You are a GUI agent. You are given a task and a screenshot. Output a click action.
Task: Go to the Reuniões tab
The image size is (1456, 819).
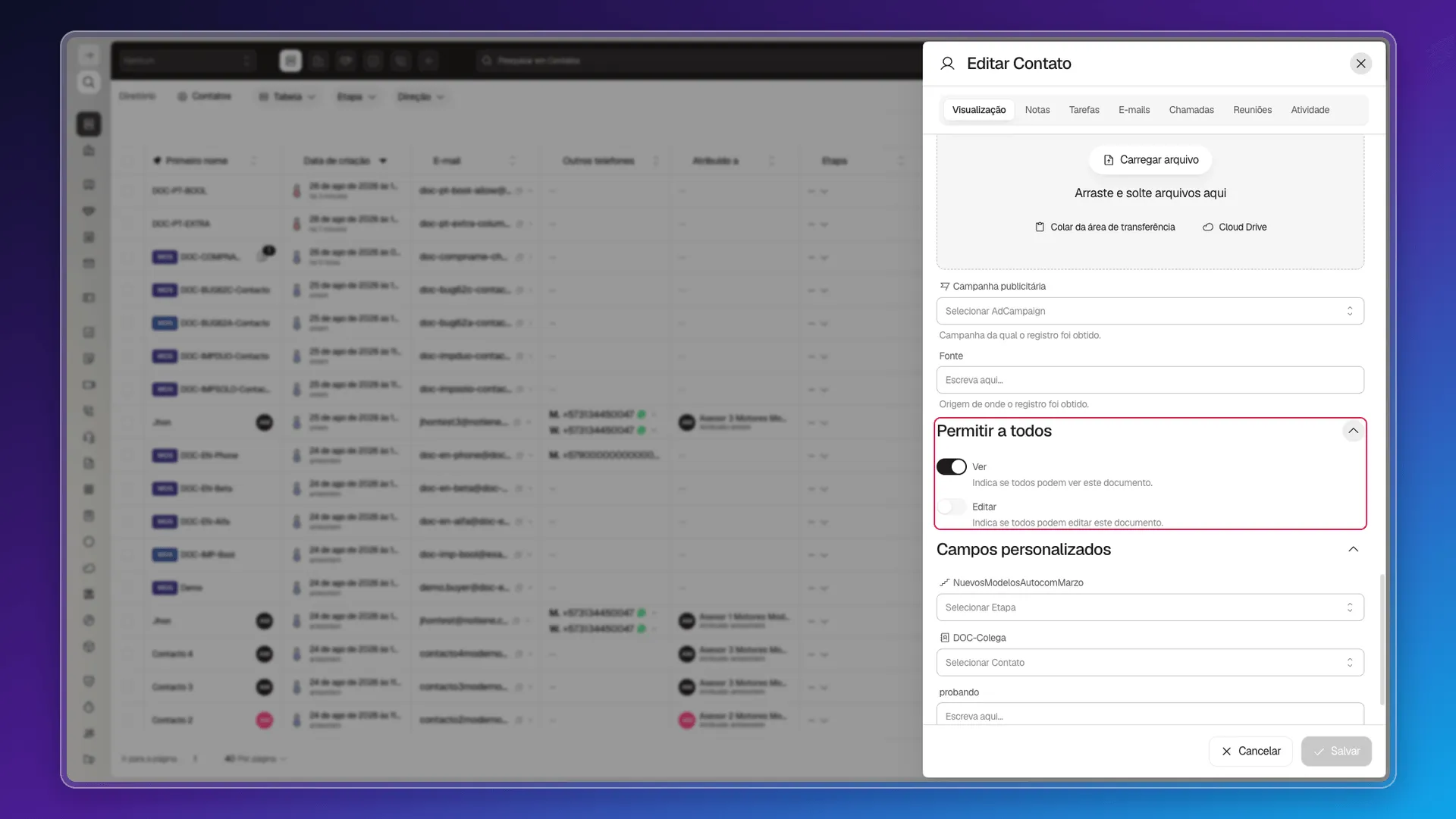tap(1252, 110)
